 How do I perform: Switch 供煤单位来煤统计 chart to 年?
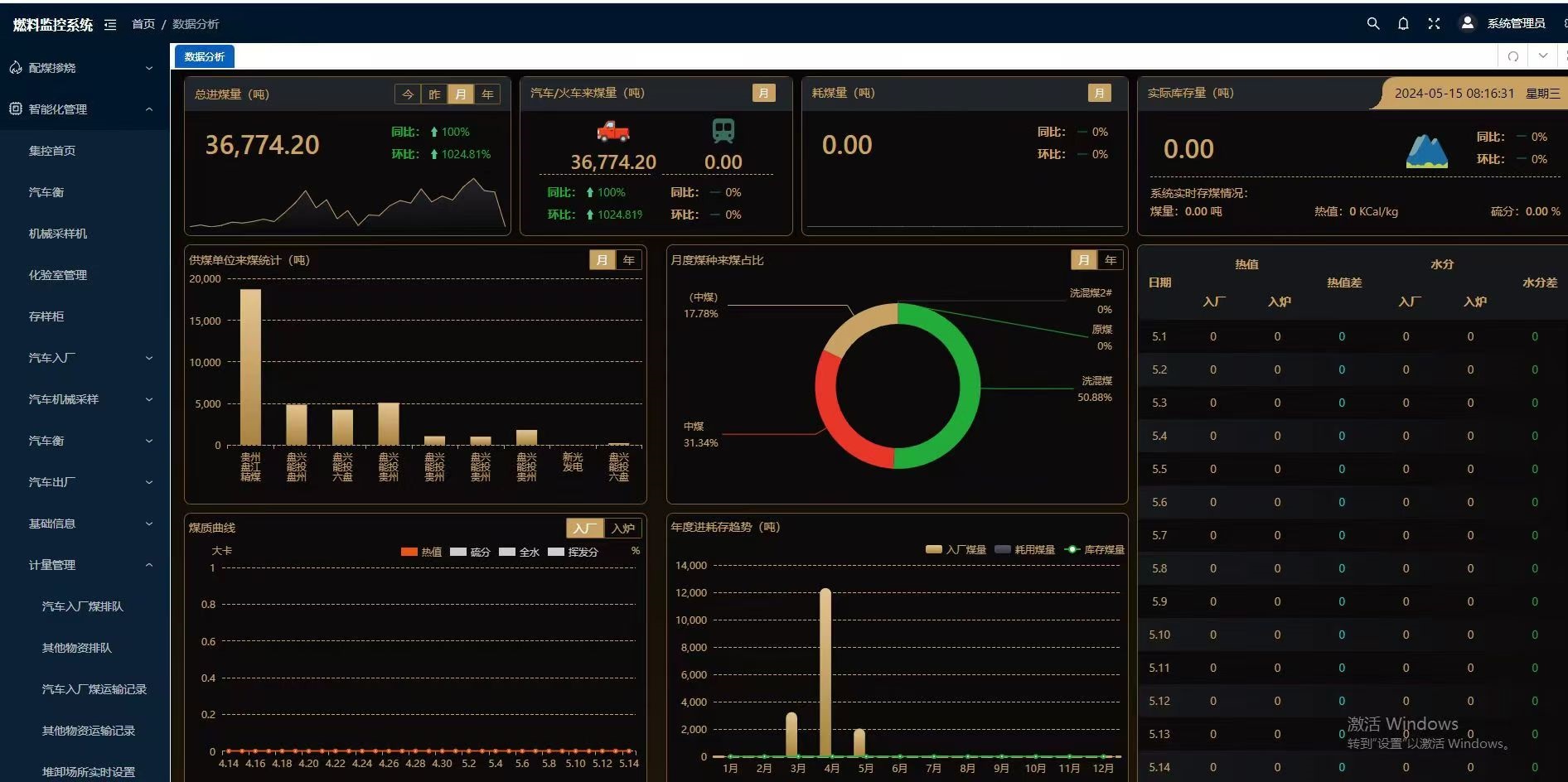pyautogui.click(x=629, y=260)
